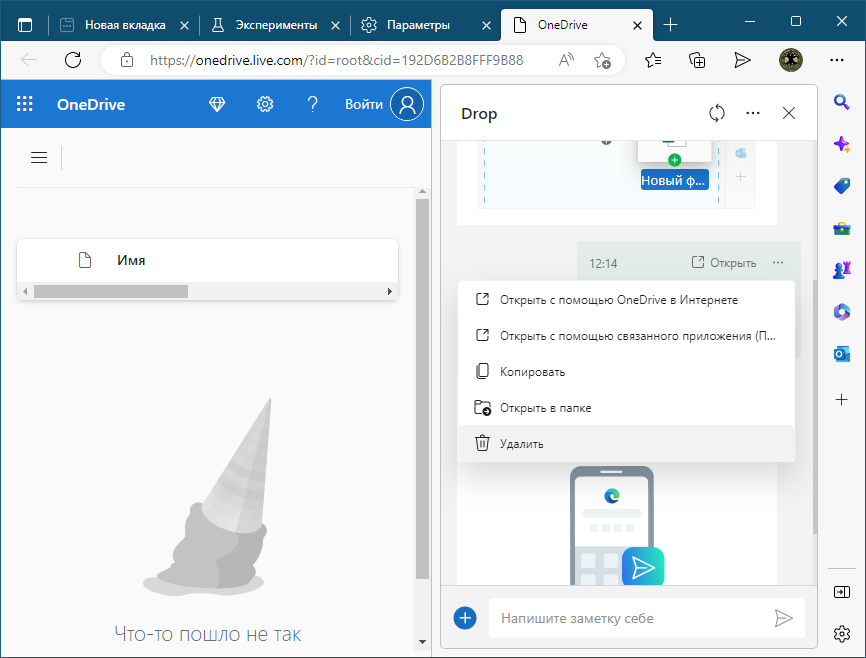Viewport: 866px width, 658px height.
Task: Open OneDrive help question mark
Action: click(313, 104)
